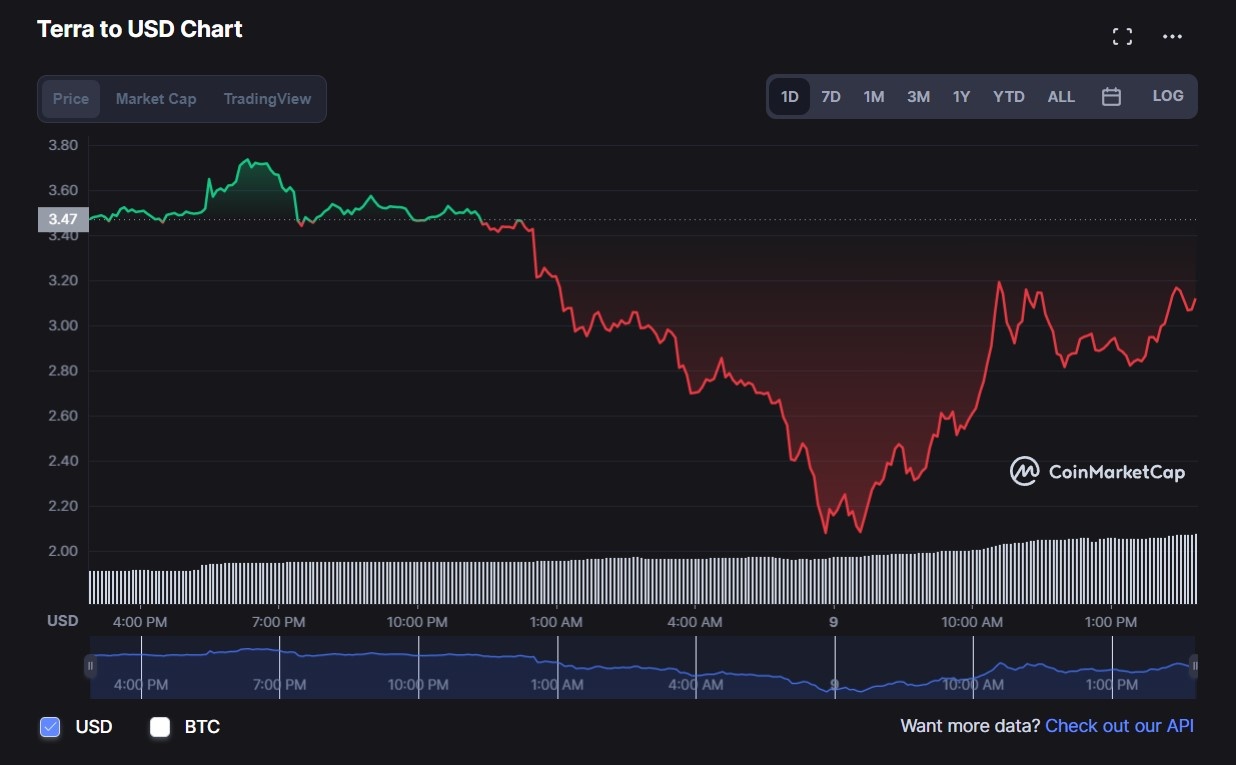Screen dimensions: 1236x765
Task: Open the Check out our API link
Action: click(1119, 726)
